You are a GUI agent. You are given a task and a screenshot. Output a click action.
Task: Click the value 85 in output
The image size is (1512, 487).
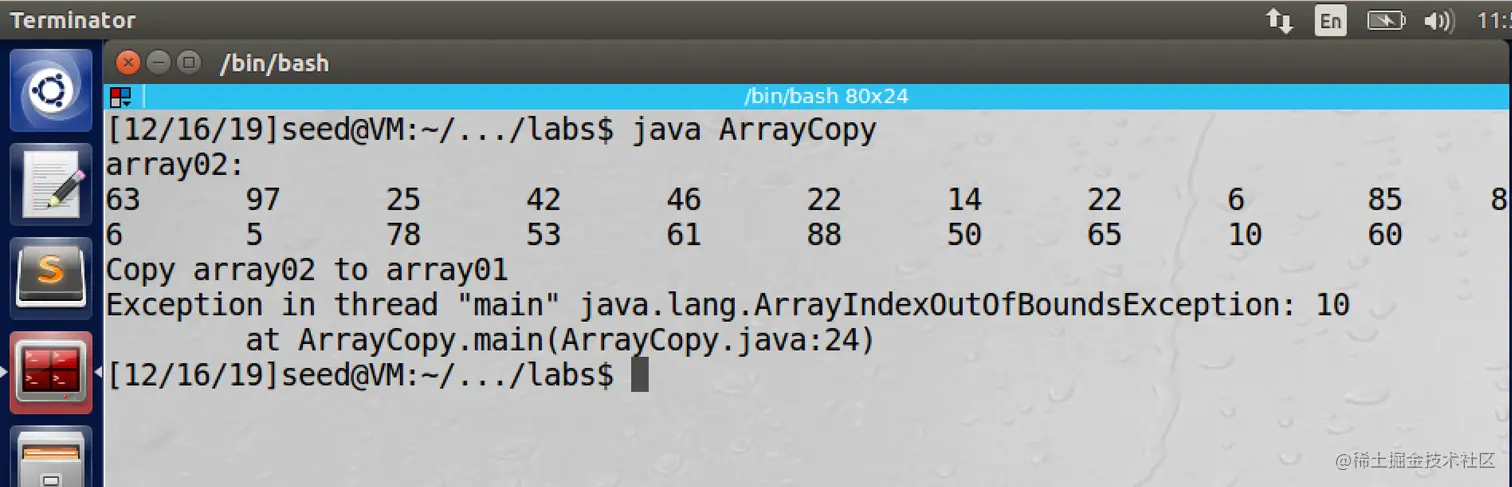pos(1385,200)
